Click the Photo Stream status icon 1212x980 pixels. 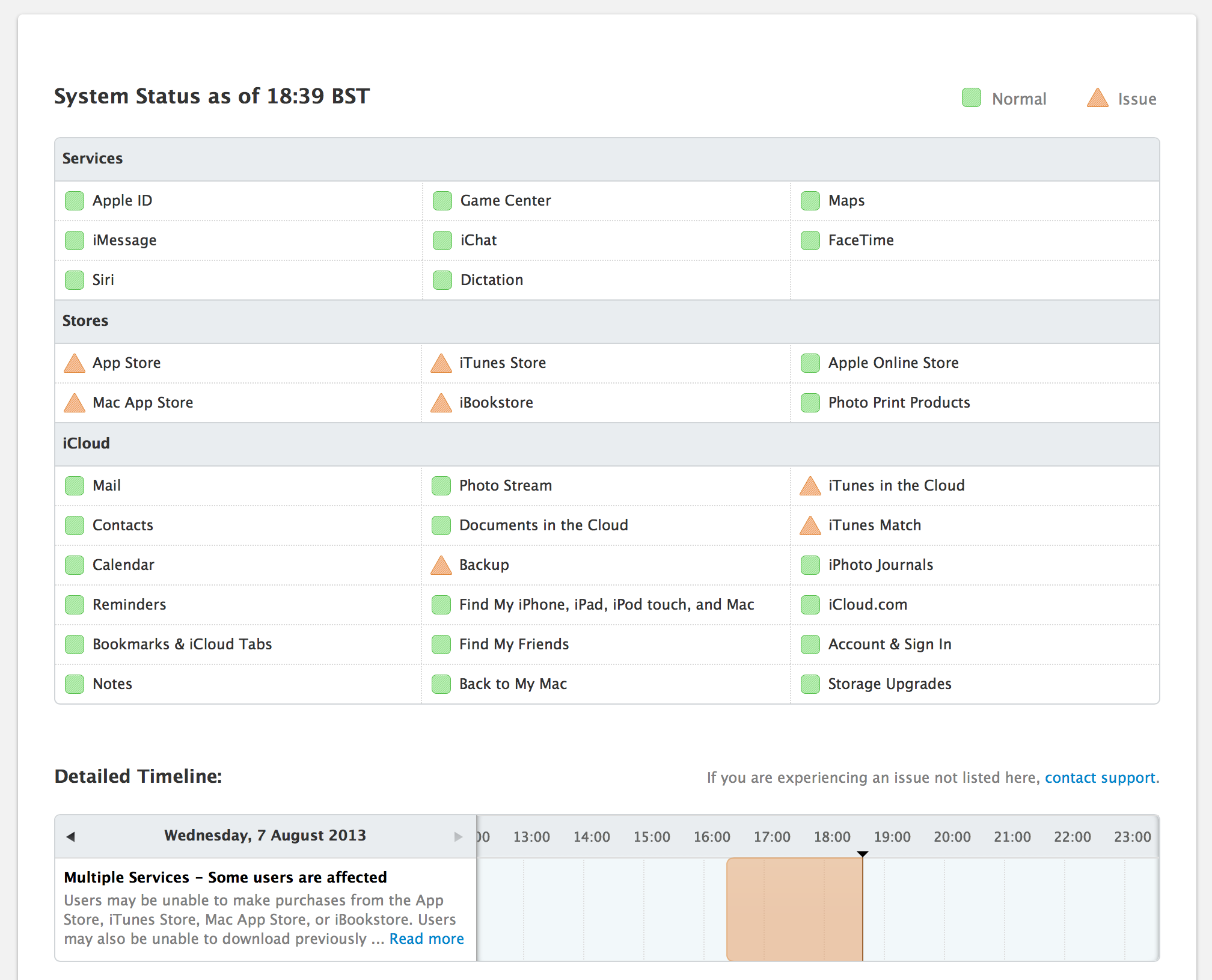tap(441, 486)
